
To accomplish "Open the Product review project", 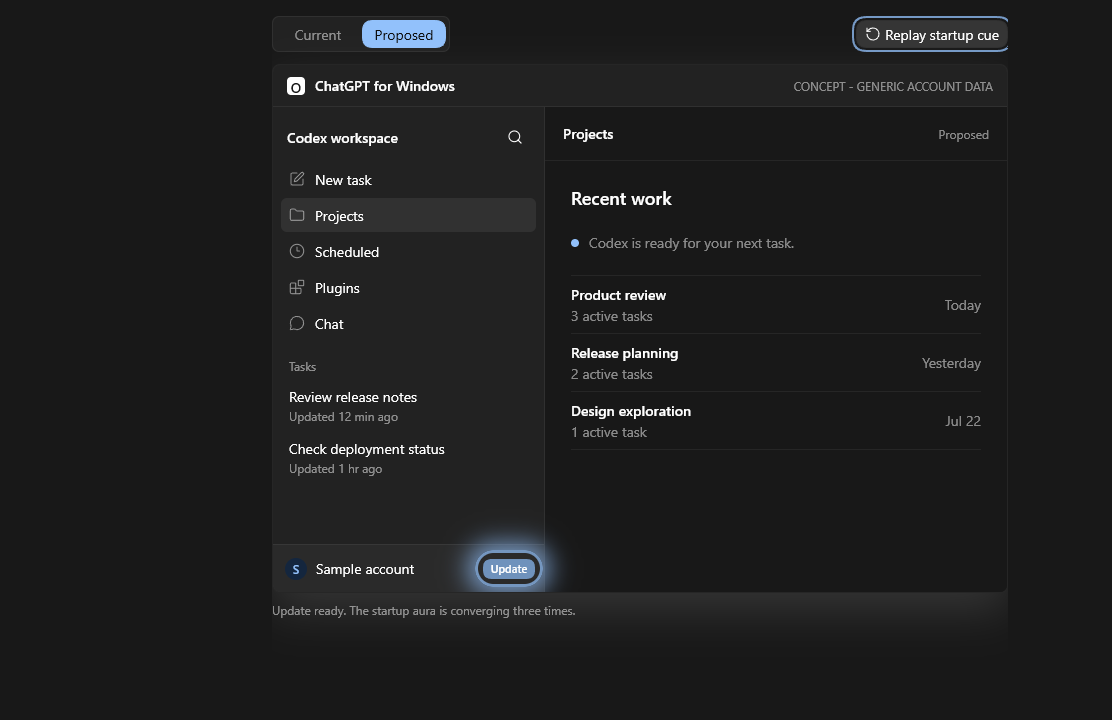I will (x=776, y=305).
